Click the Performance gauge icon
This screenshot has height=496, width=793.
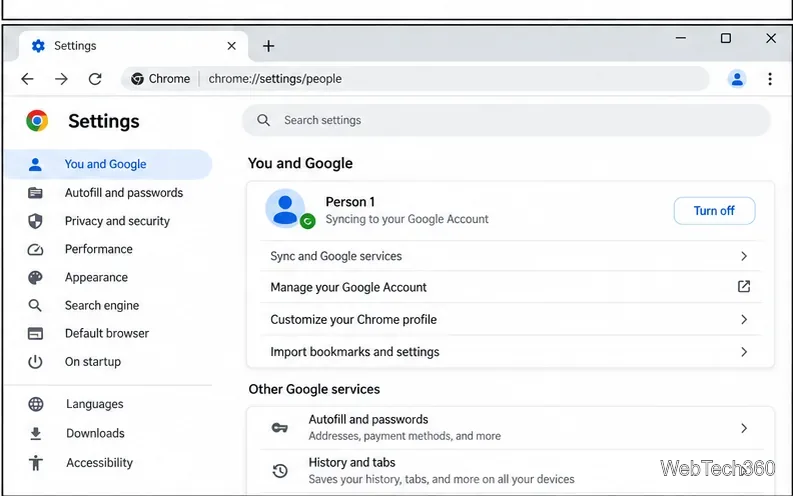(x=35, y=249)
